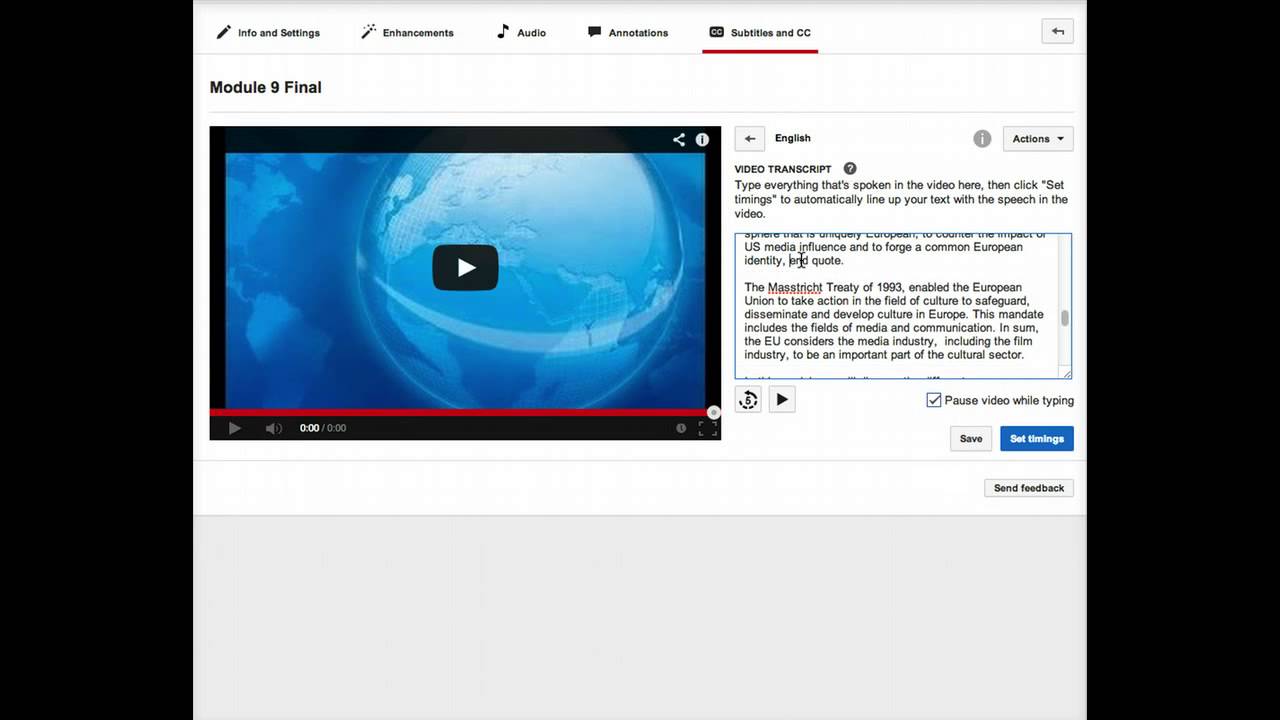Go to the Annotations tab
The image size is (1280, 720).
(627, 32)
